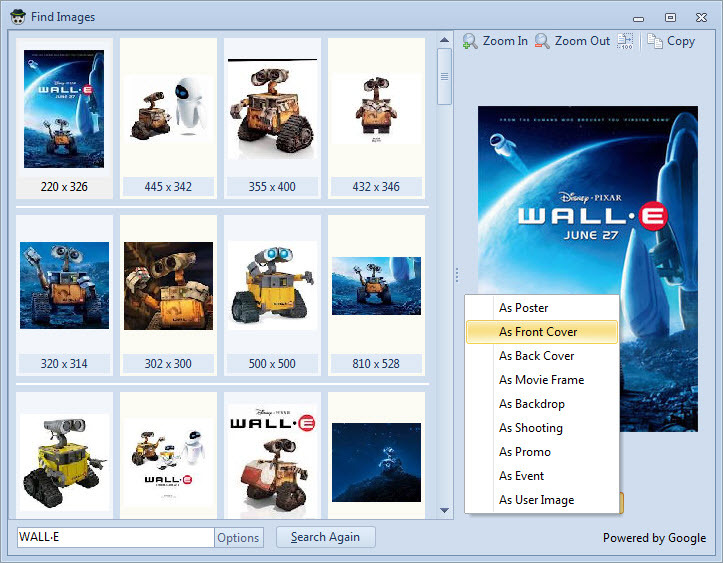This screenshot has width=723, height=563.
Task: Select the 320 x 314 thumbnail
Action: click(64, 296)
